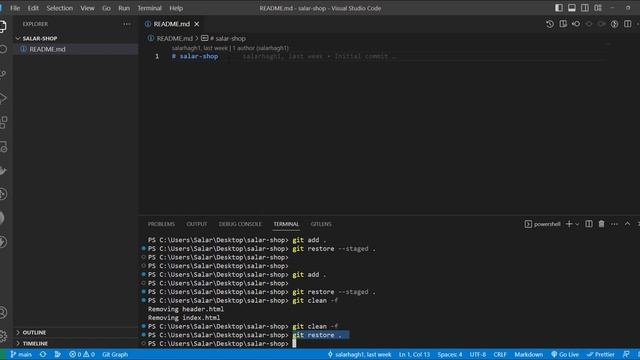
Task: Synchronize changes icon in status bar
Action: point(43,354)
